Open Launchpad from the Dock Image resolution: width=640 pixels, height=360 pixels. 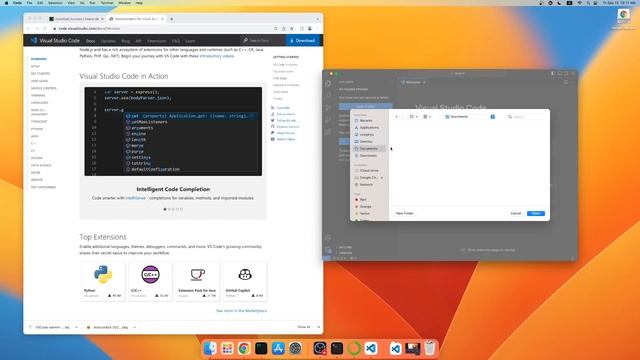click(x=227, y=348)
